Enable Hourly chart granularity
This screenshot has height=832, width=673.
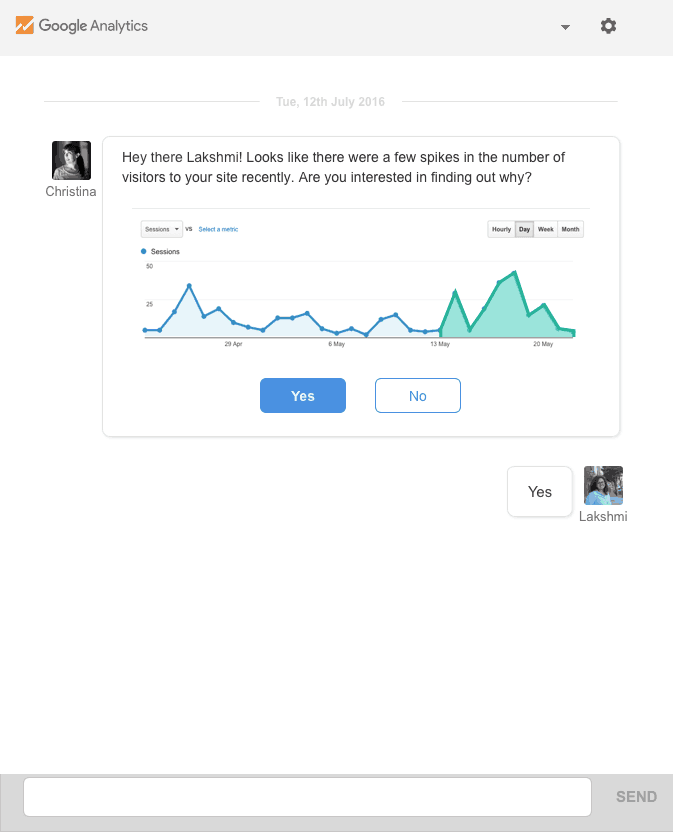pos(501,229)
